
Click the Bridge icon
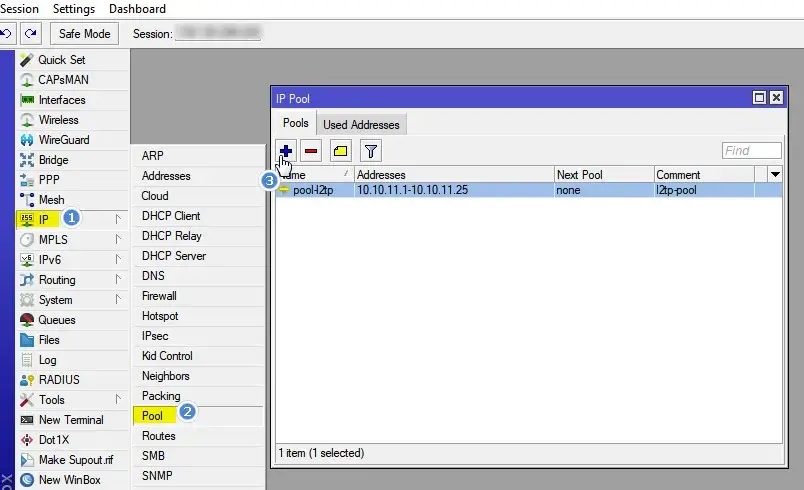[27, 160]
